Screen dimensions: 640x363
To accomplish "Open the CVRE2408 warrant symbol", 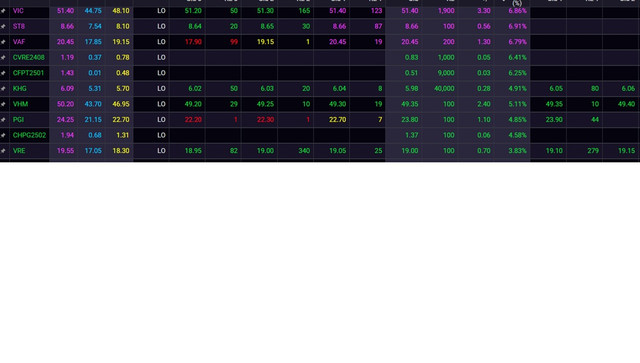I will (x=29, y=58).
